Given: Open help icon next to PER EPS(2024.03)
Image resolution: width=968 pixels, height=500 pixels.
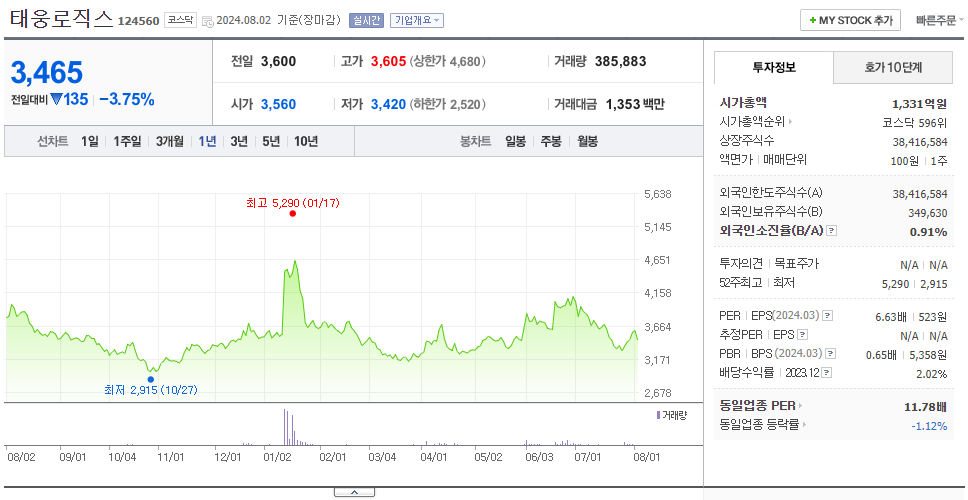Looking at the screenshot, I should [x=828, y=316].
